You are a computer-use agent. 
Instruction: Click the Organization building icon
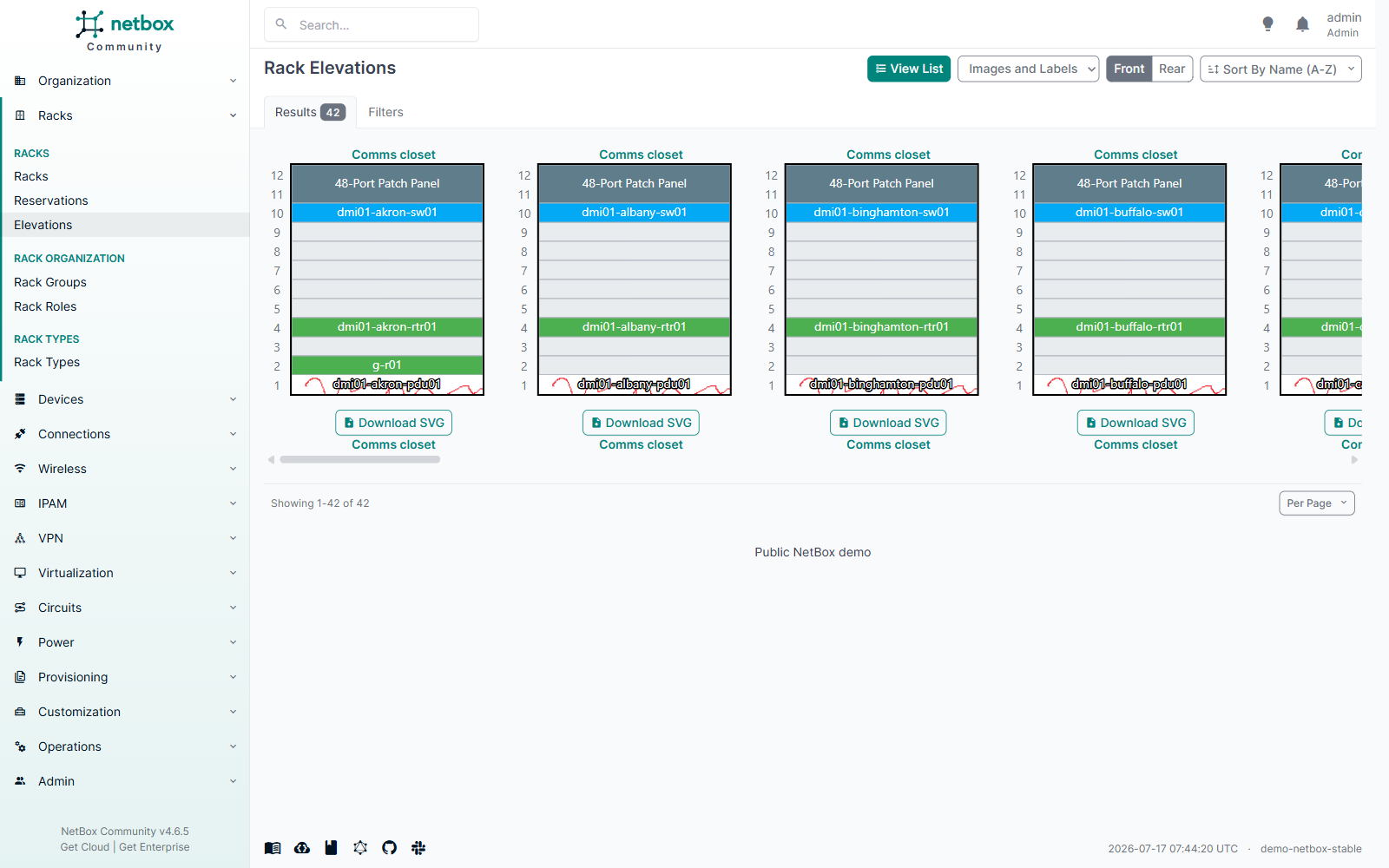point(20,81)
